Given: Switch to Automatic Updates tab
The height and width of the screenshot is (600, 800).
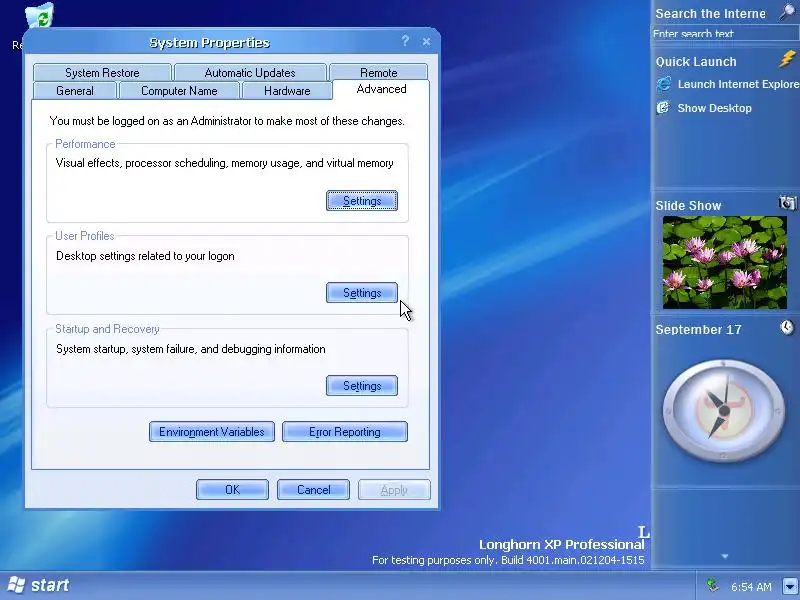Looking at the screenshot, I should 250,72.
